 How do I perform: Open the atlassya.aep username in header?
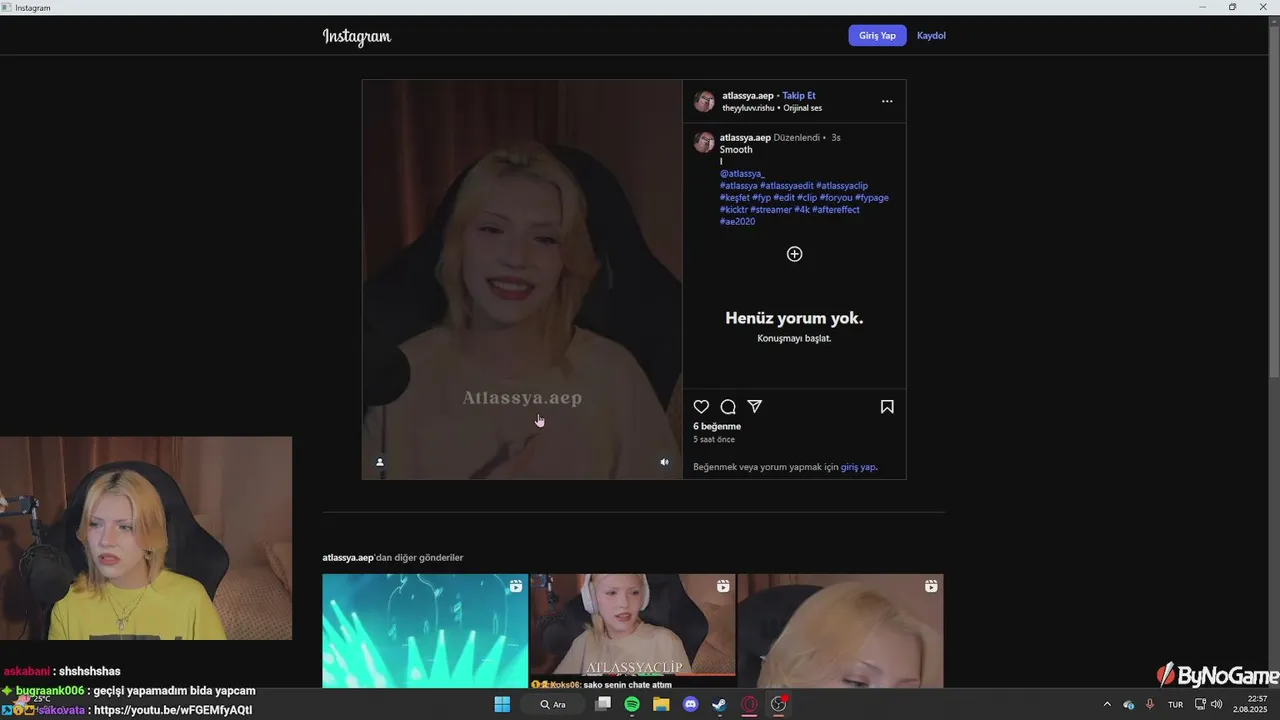pos(748,96)
